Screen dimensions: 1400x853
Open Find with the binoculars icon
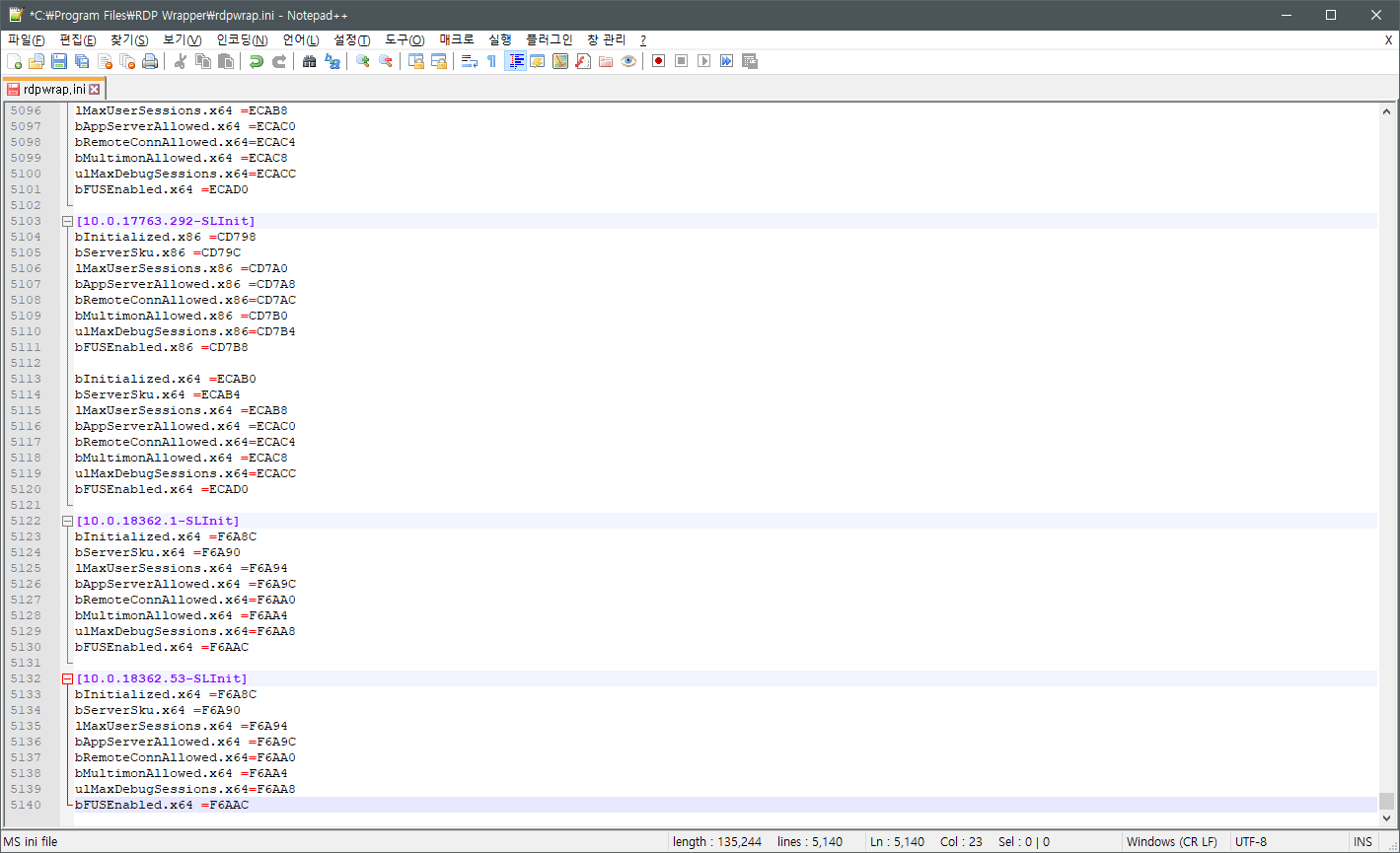pos(310,61)
